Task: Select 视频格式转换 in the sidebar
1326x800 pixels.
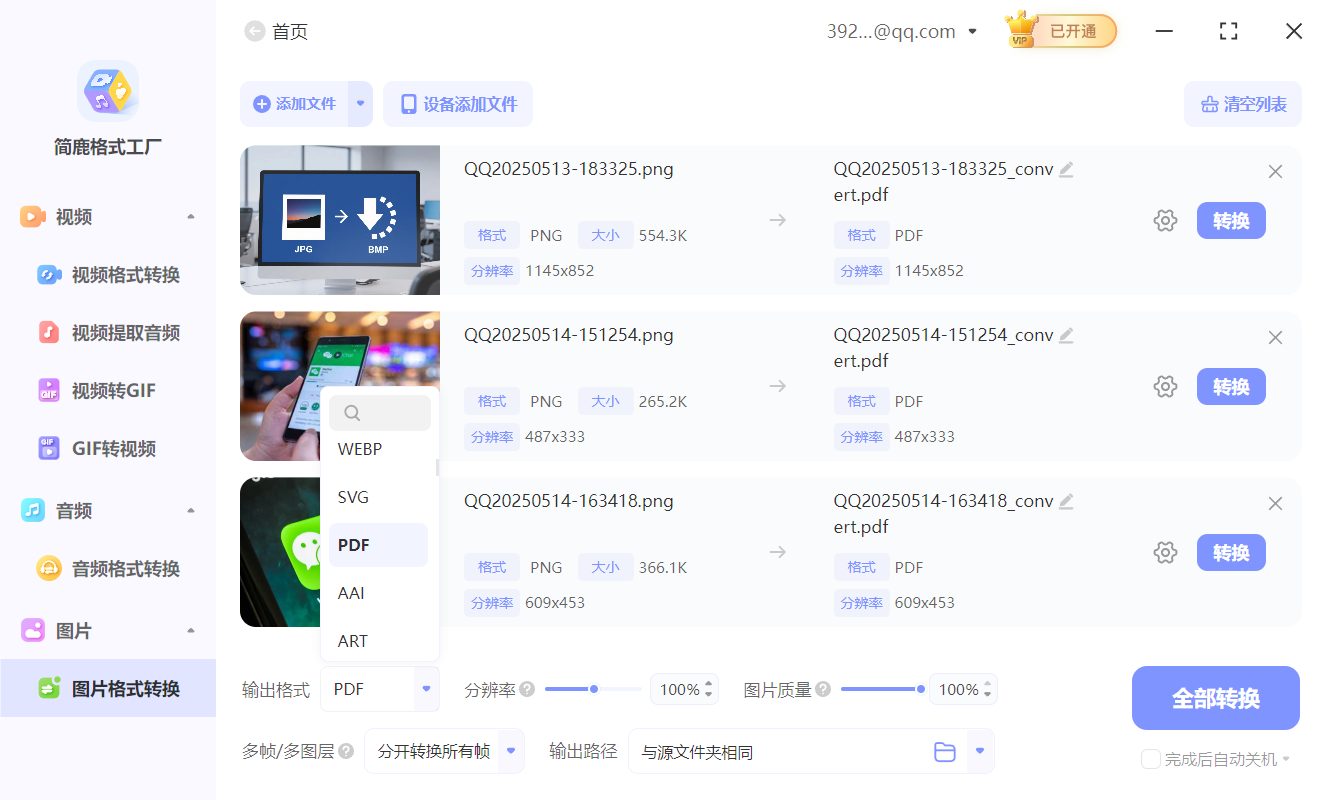Action: 110,274
